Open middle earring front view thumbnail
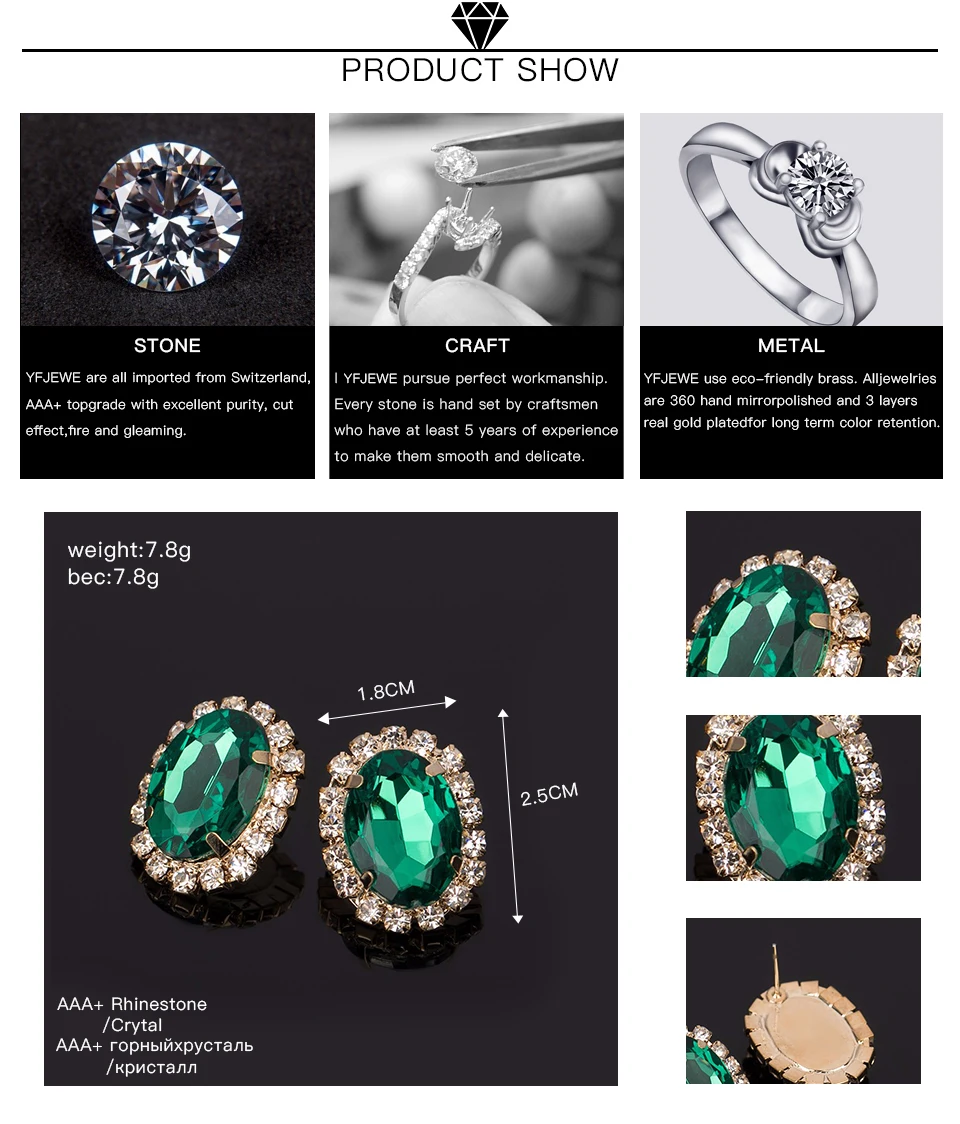Image resolution: width=960 pixels, height=1124 pixels. pyautogui.click(x=803, y=798)
